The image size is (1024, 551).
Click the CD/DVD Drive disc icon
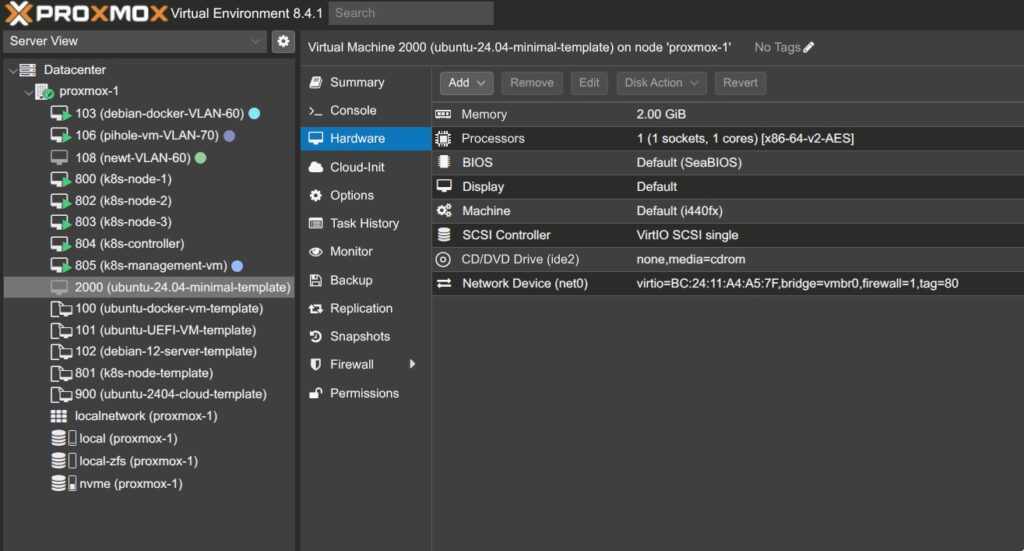[443, 259]
